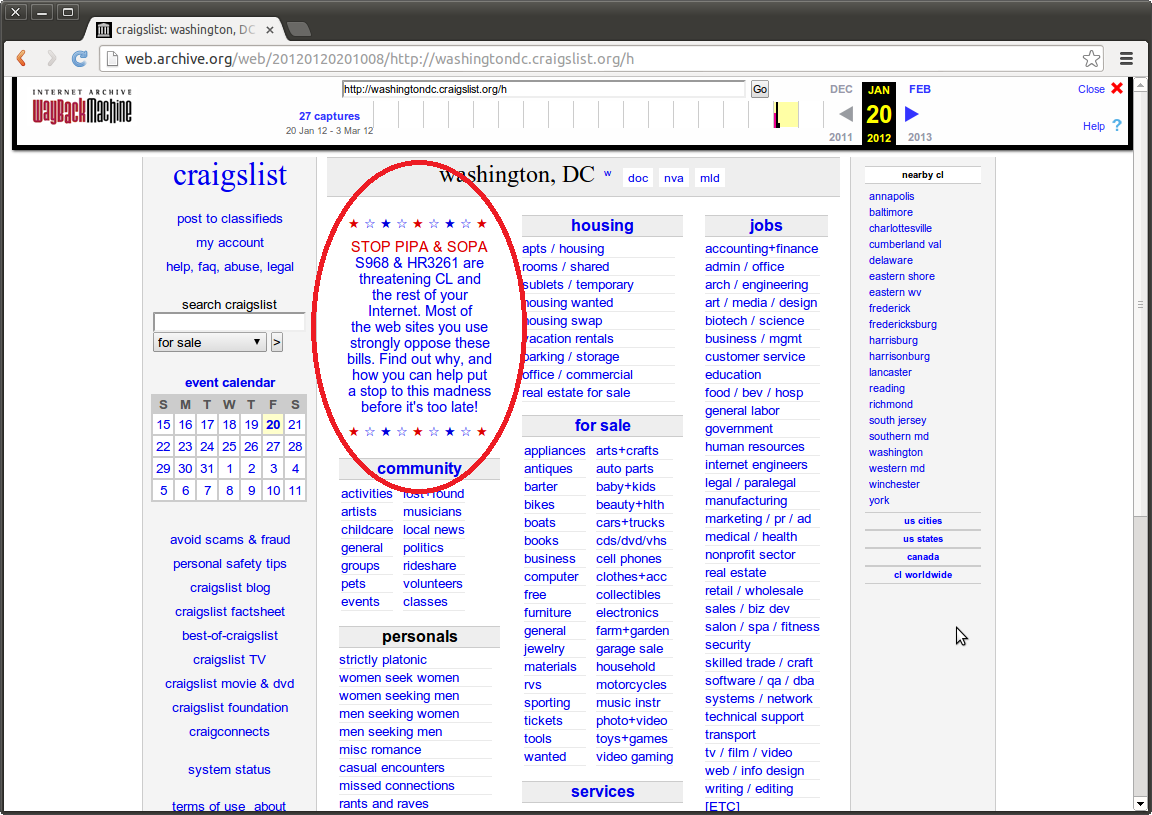This screenshot has width=1152, height=815.
Task: Open the housing section heading
Action: click(602, 226)
